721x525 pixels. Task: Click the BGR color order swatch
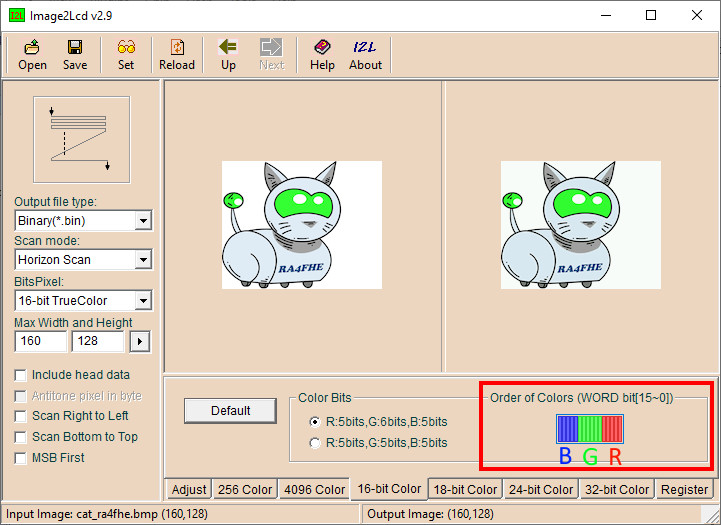590,429
